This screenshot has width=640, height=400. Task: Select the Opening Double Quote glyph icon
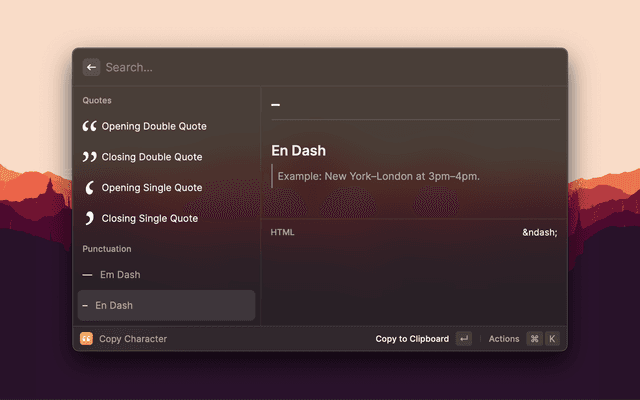[89, 127]
